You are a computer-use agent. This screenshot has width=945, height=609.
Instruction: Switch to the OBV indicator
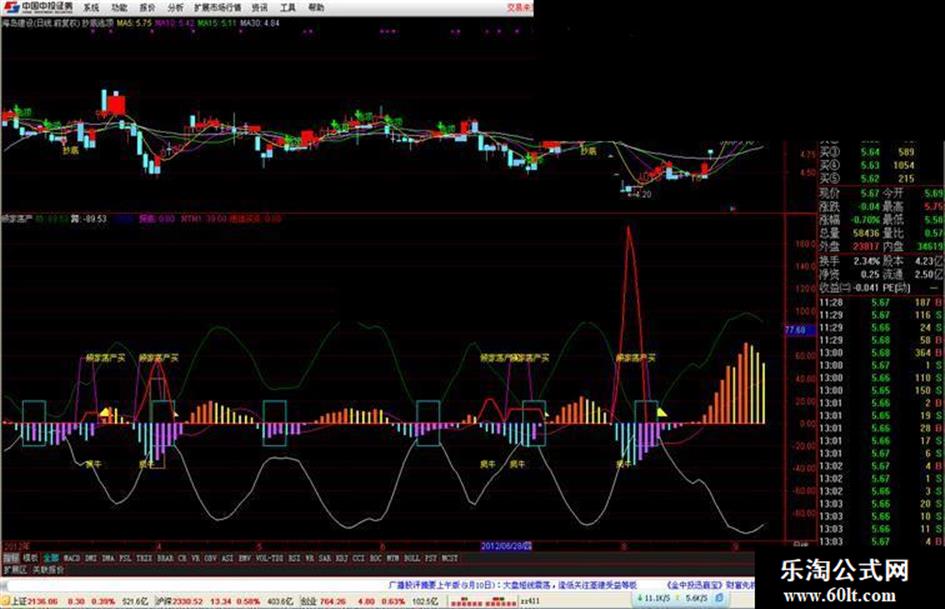[x=210, y=558]
